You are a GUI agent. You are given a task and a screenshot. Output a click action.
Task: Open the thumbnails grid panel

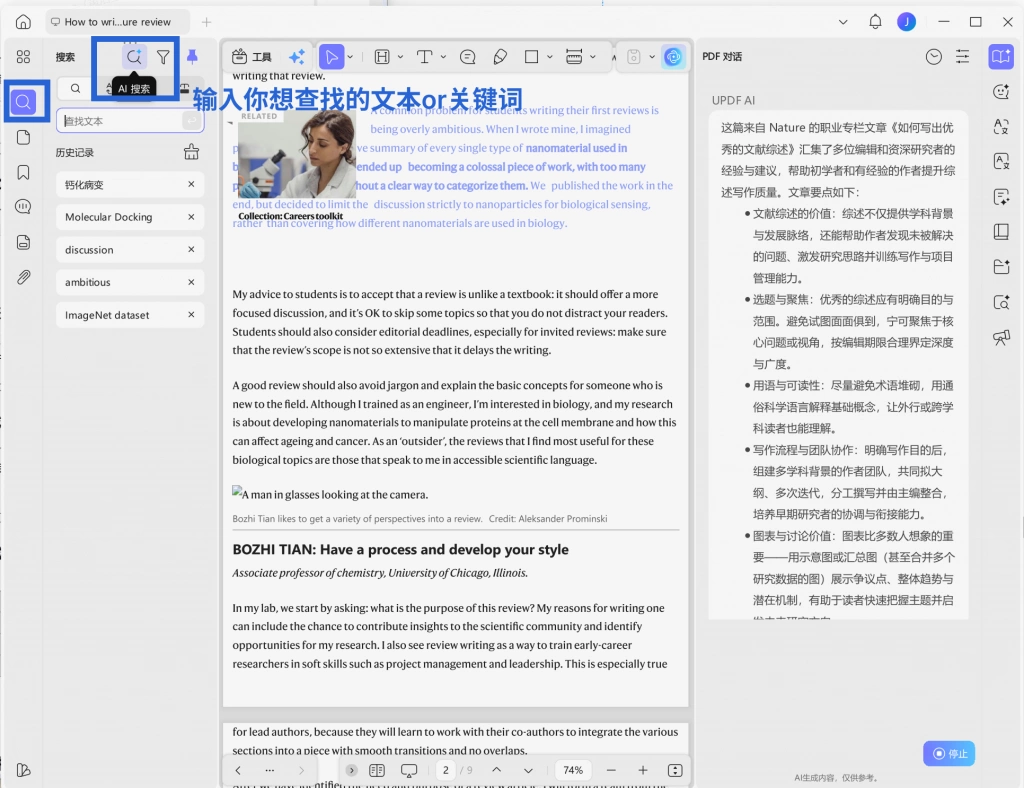23,57
